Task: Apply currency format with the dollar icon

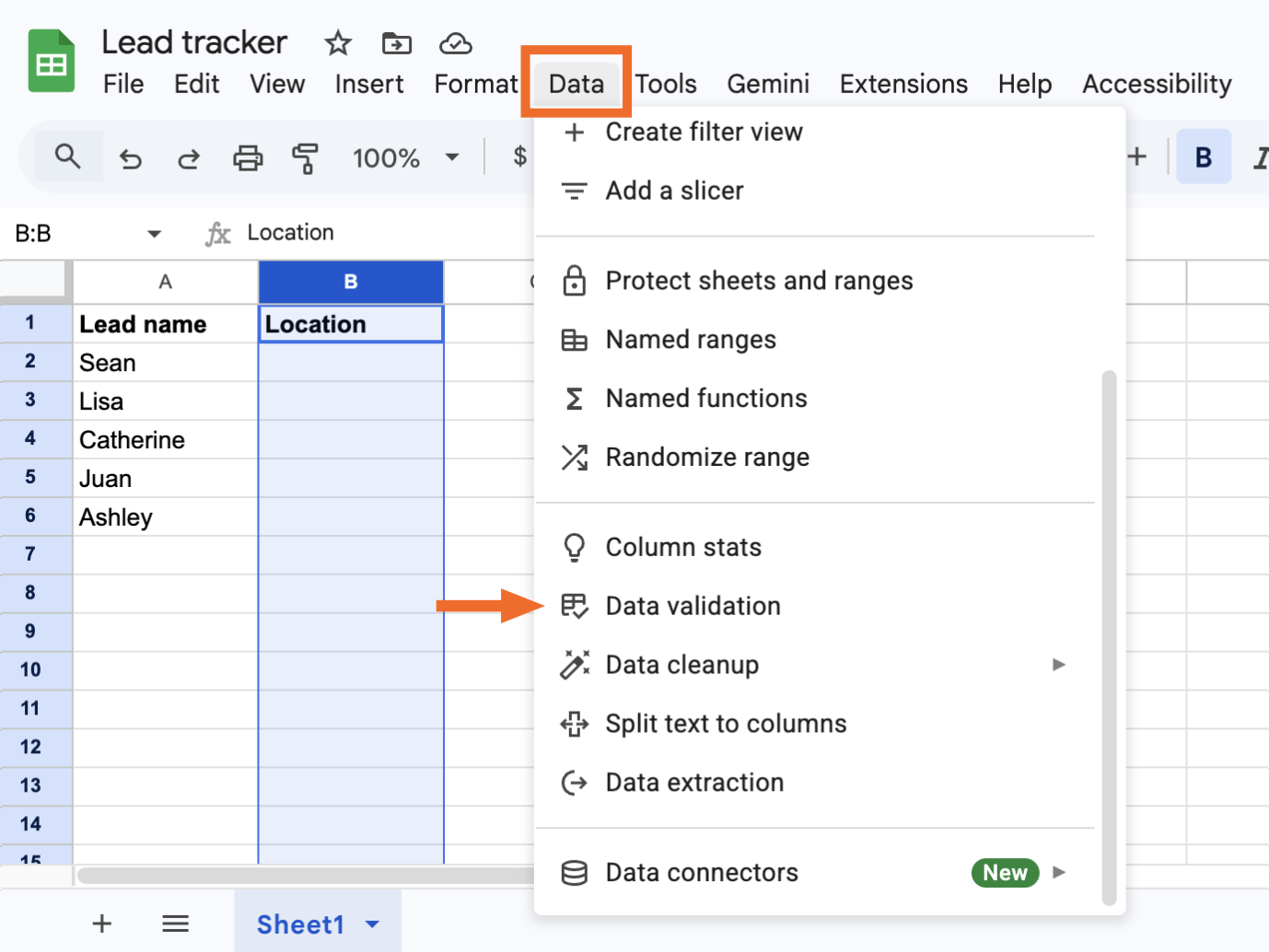Action: (x=518, y=157)
